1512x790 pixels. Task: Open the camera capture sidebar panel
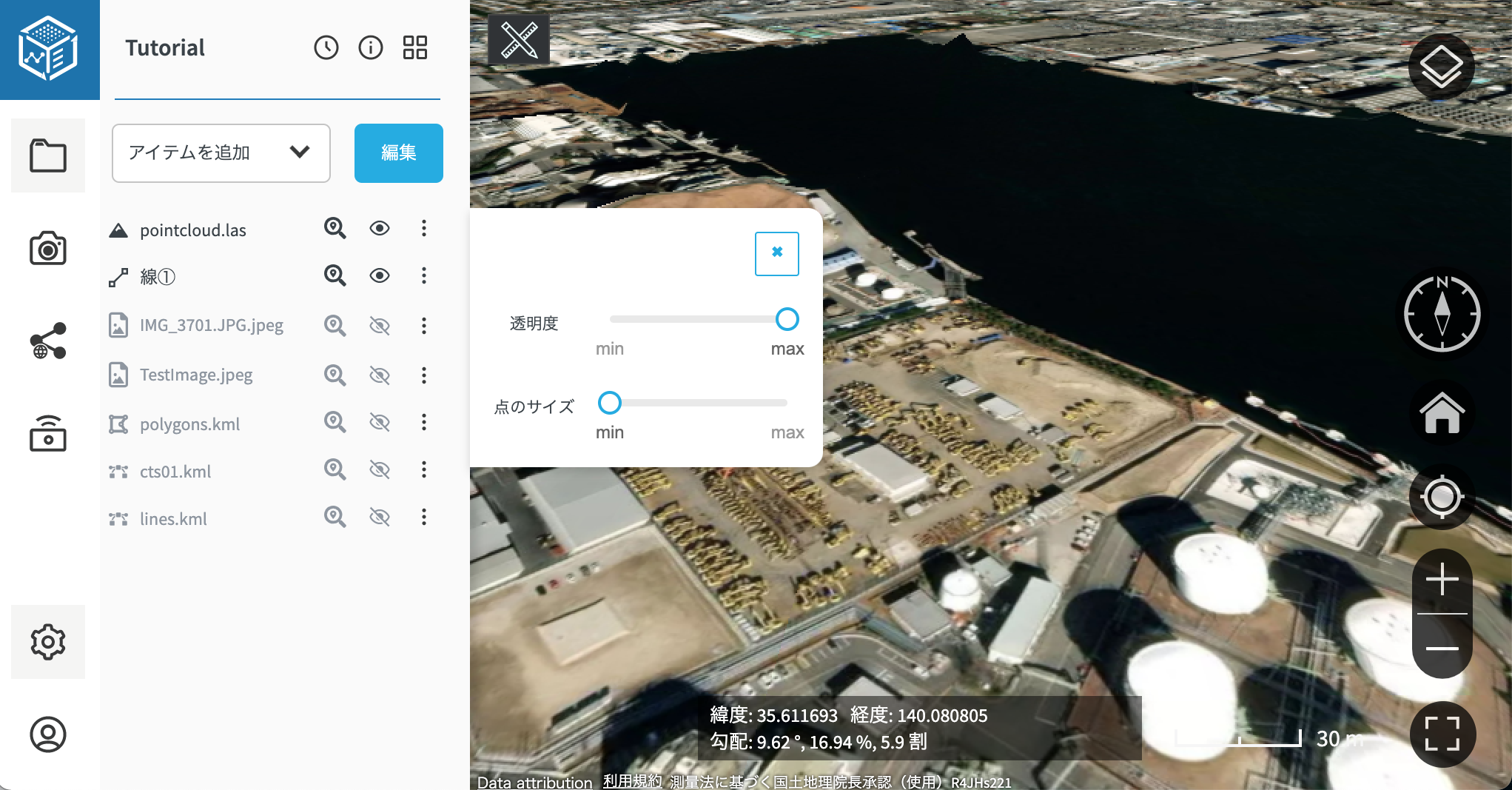click(48, 249)
